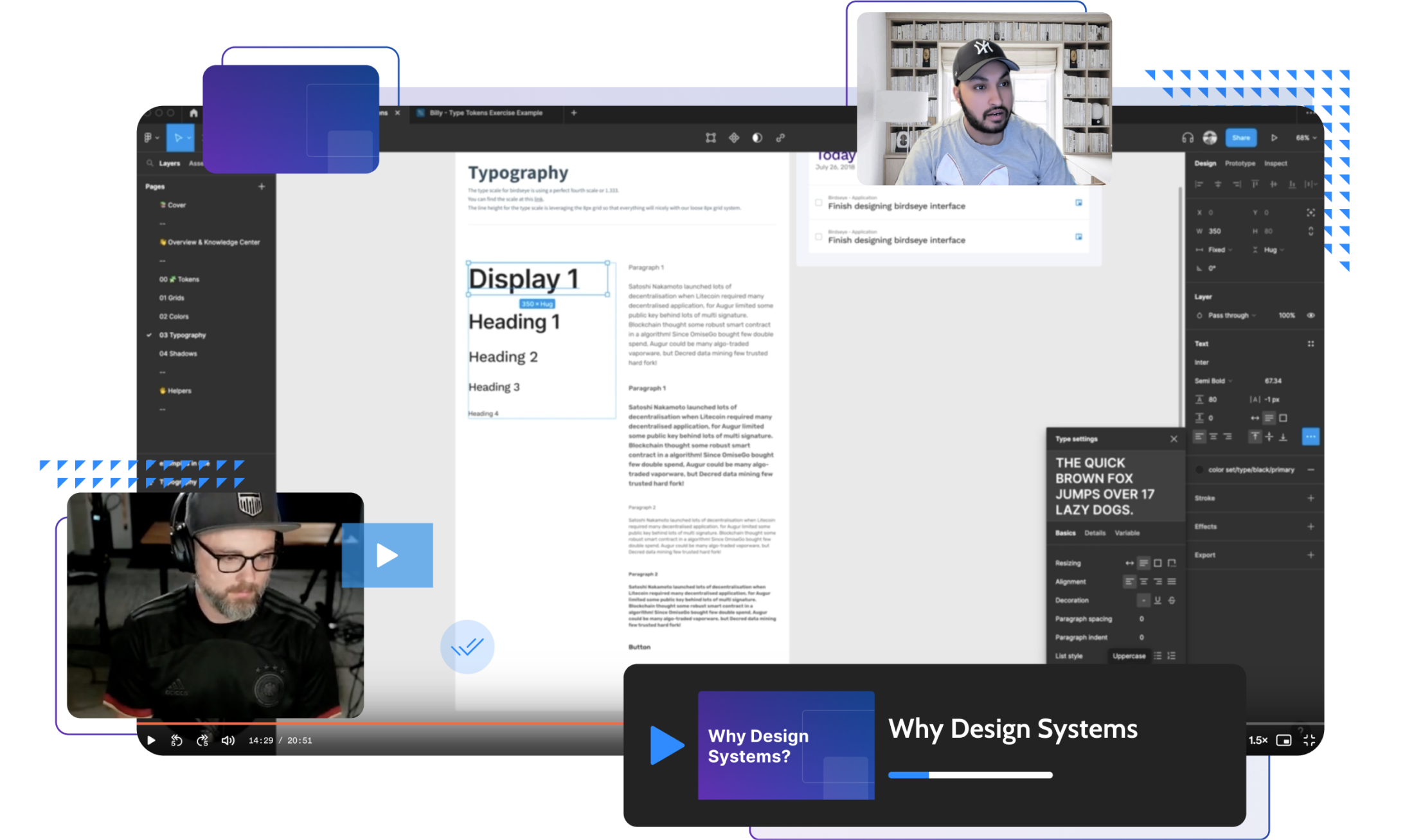Image resolution: width=1414 pixels, height=840 pixels.
Task: Add an Effect with its plus icon
Action: click(1311, 526)
